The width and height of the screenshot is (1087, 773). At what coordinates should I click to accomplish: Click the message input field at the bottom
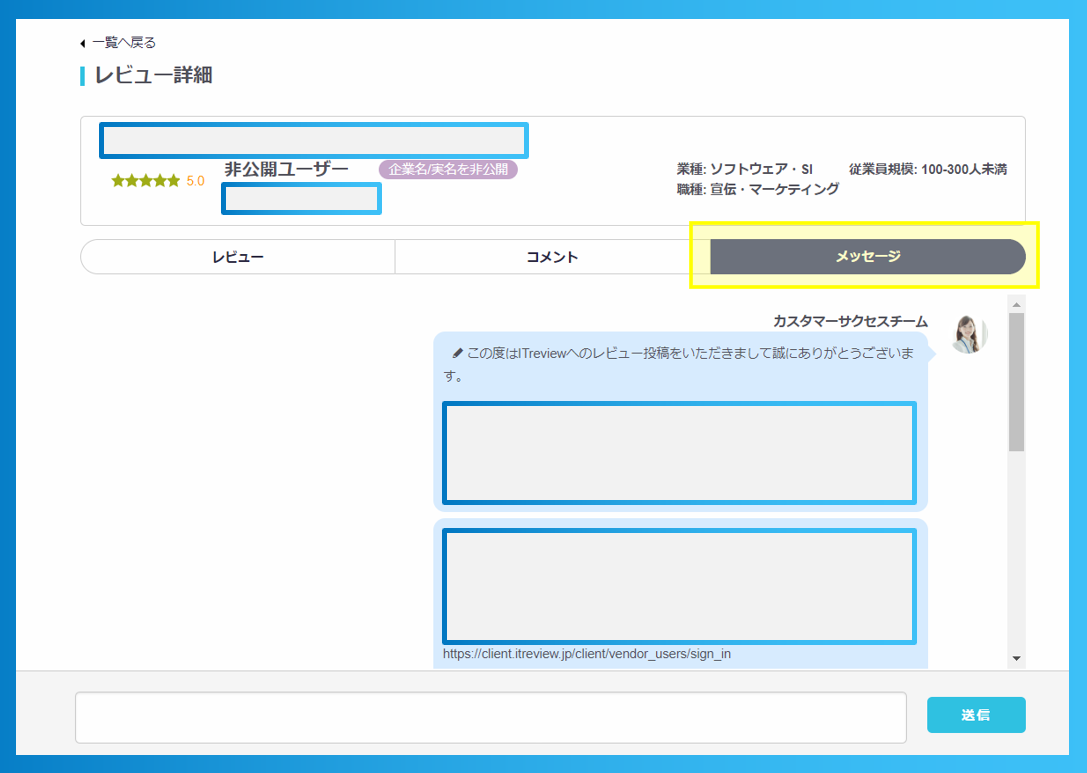[x=490, y=716]
